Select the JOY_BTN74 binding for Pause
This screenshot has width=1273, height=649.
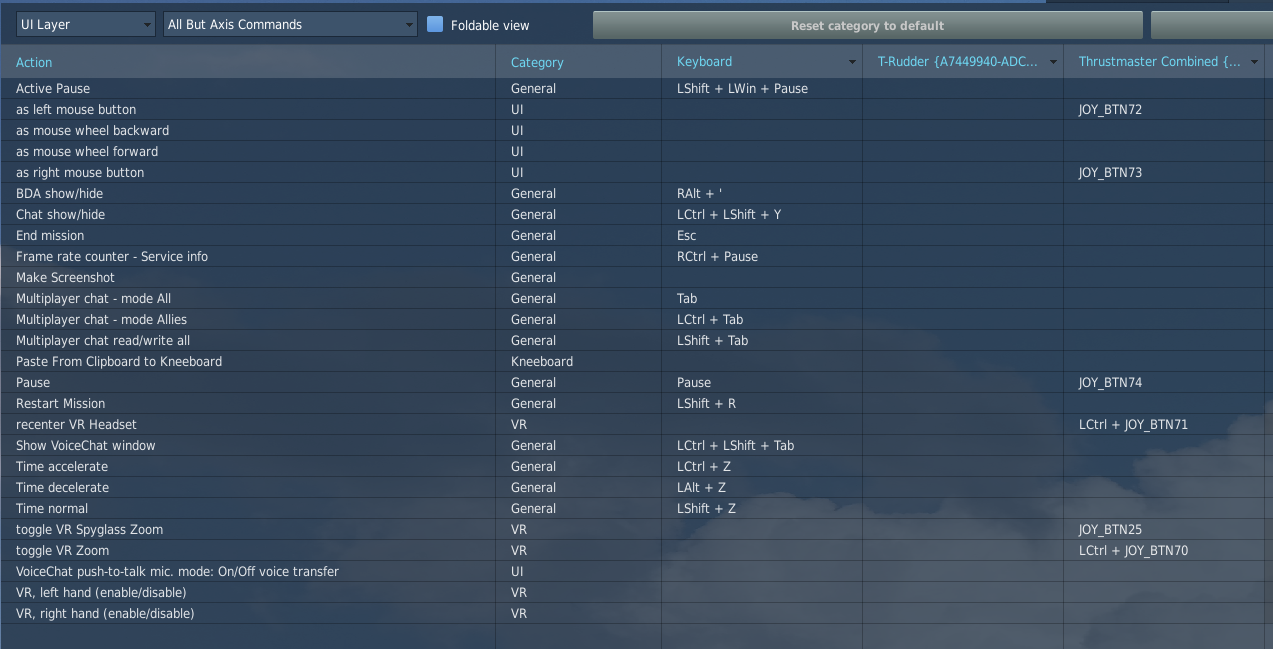pos(1110,383)
